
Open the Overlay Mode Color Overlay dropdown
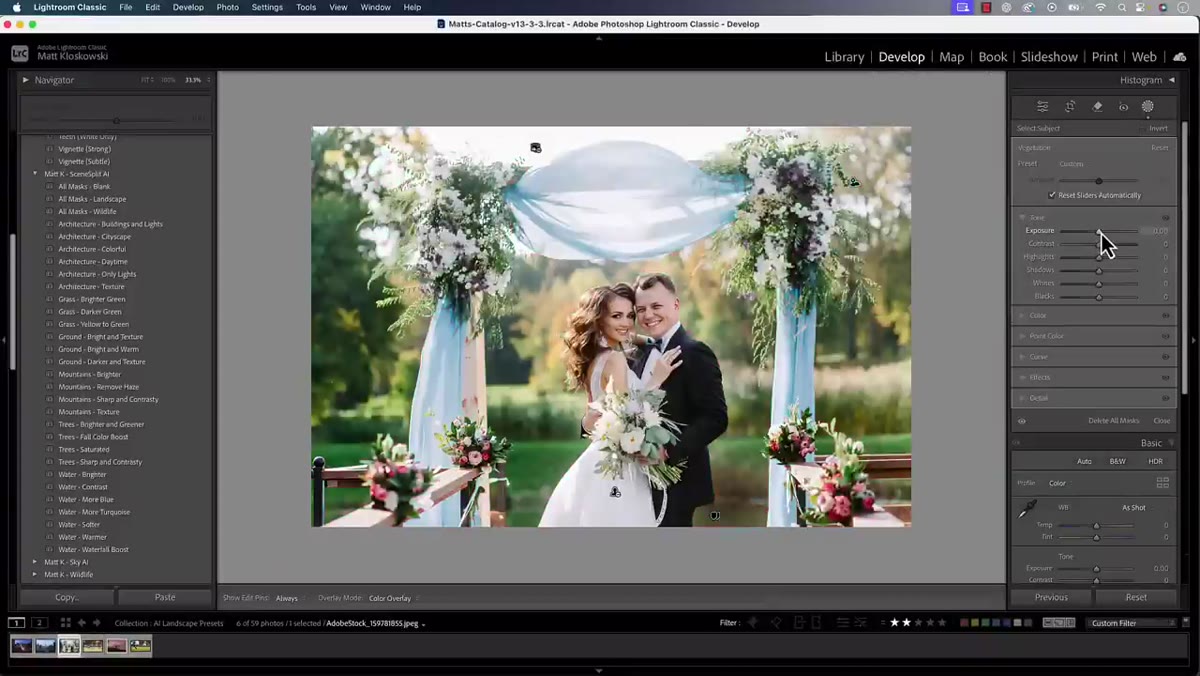(392, 598)
